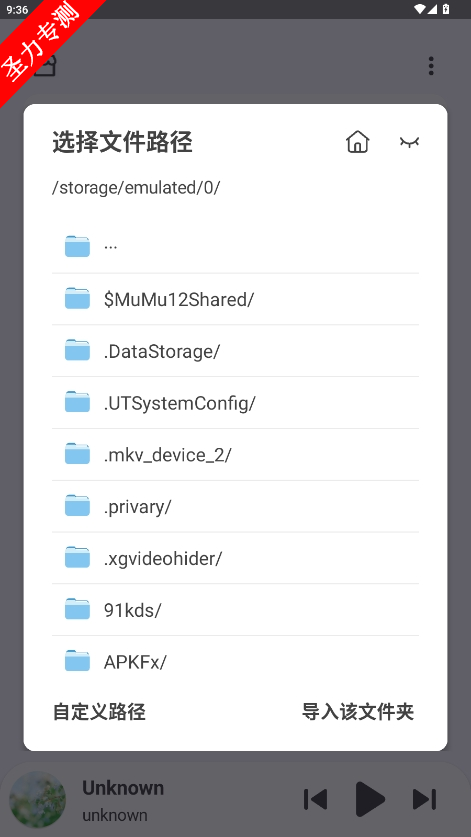Click folder icon beside .xgvideohider

click(x=77, y=557)
